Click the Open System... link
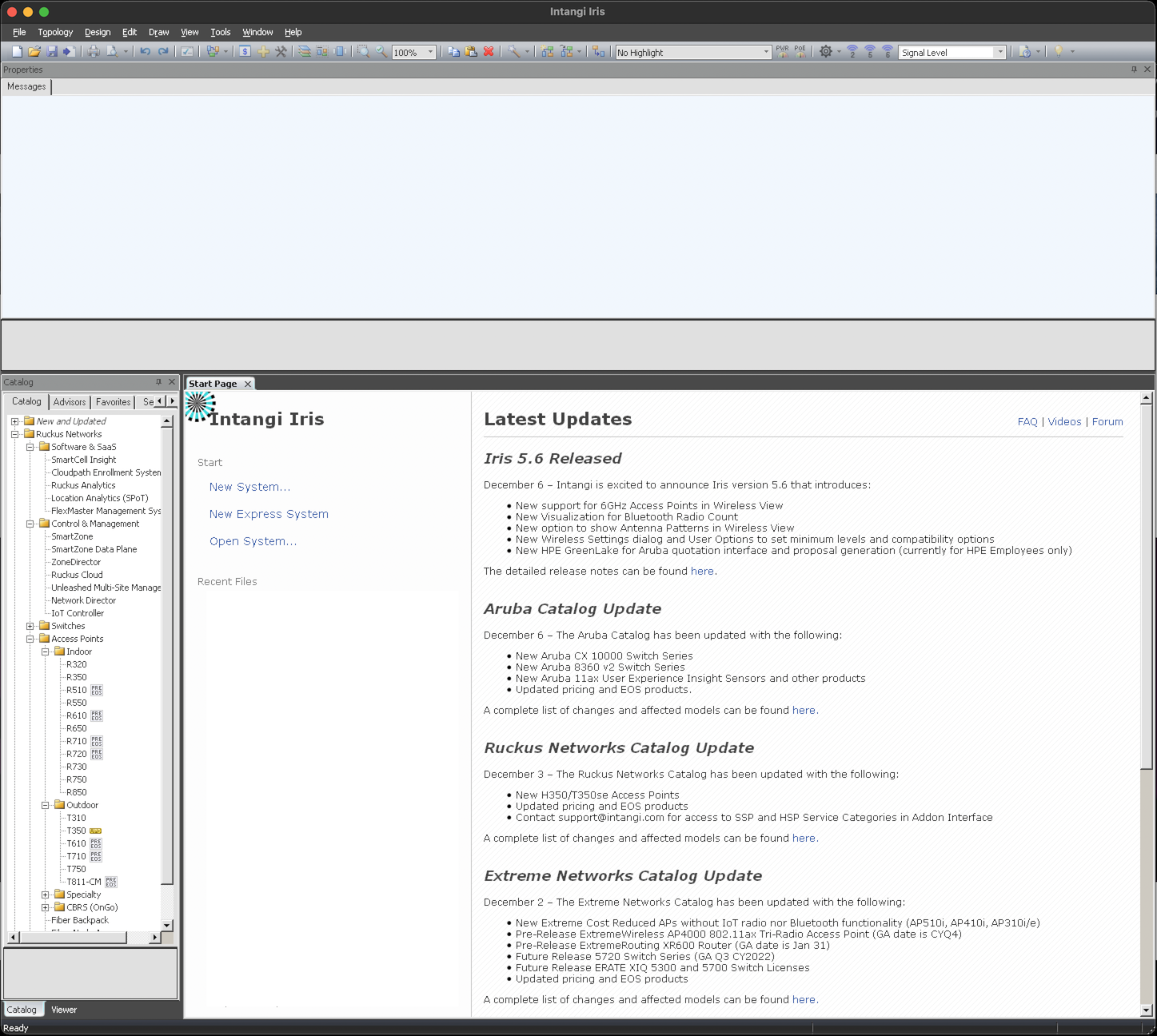1157x1036 pixels. [x=253, y=541]
